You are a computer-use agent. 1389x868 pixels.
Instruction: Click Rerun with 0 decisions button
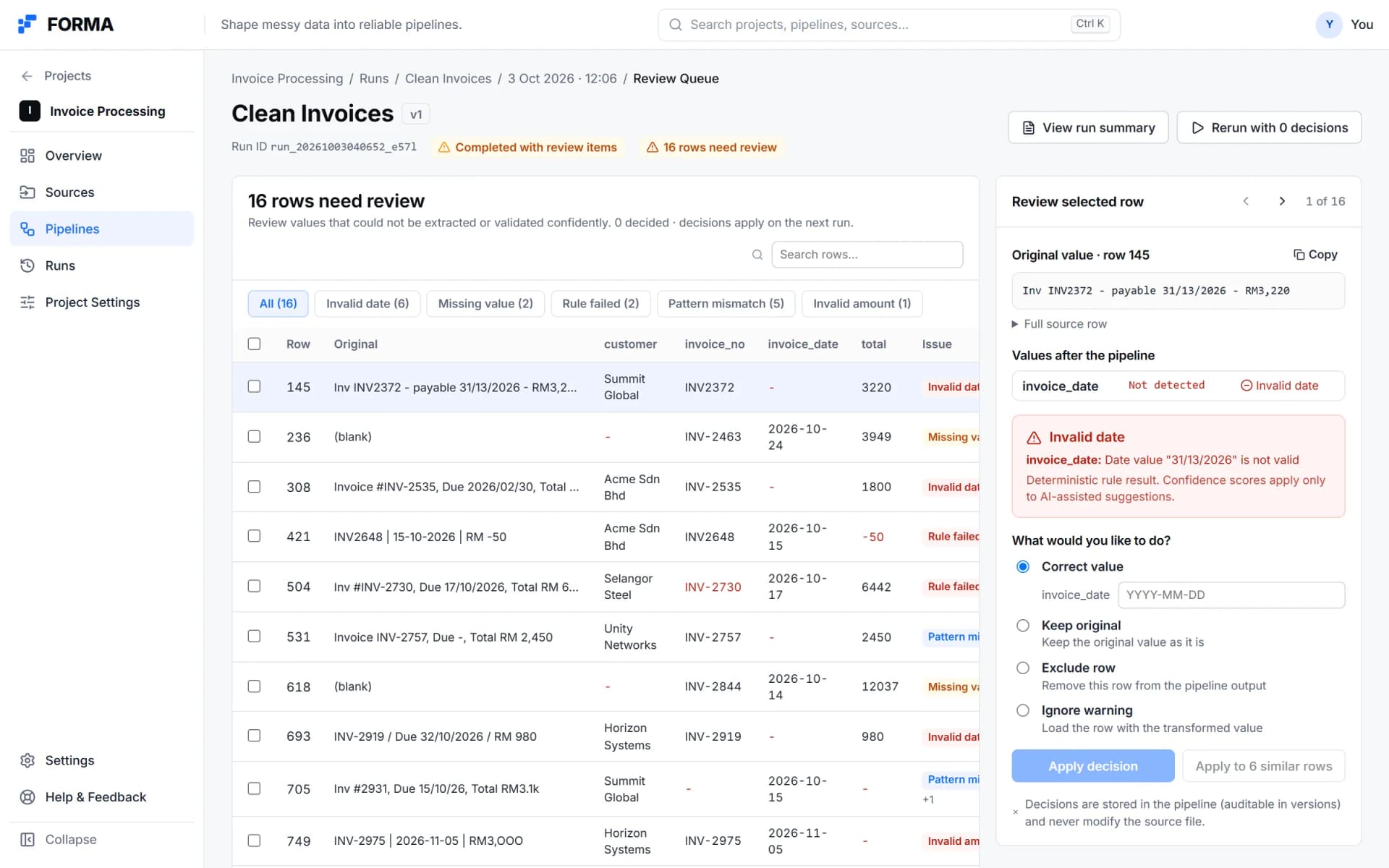[x=1269, y=127]
